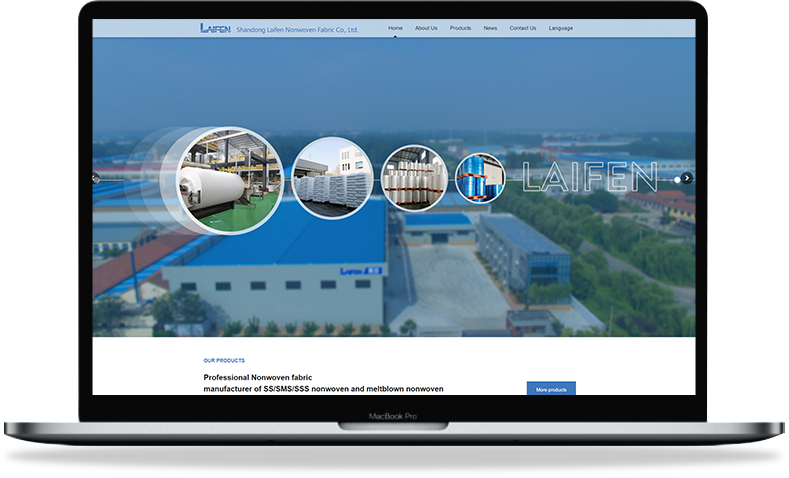The height and width of the screenshot is (478, 789).
Task: Open the Language selector
Action: [x=561, y=28]
